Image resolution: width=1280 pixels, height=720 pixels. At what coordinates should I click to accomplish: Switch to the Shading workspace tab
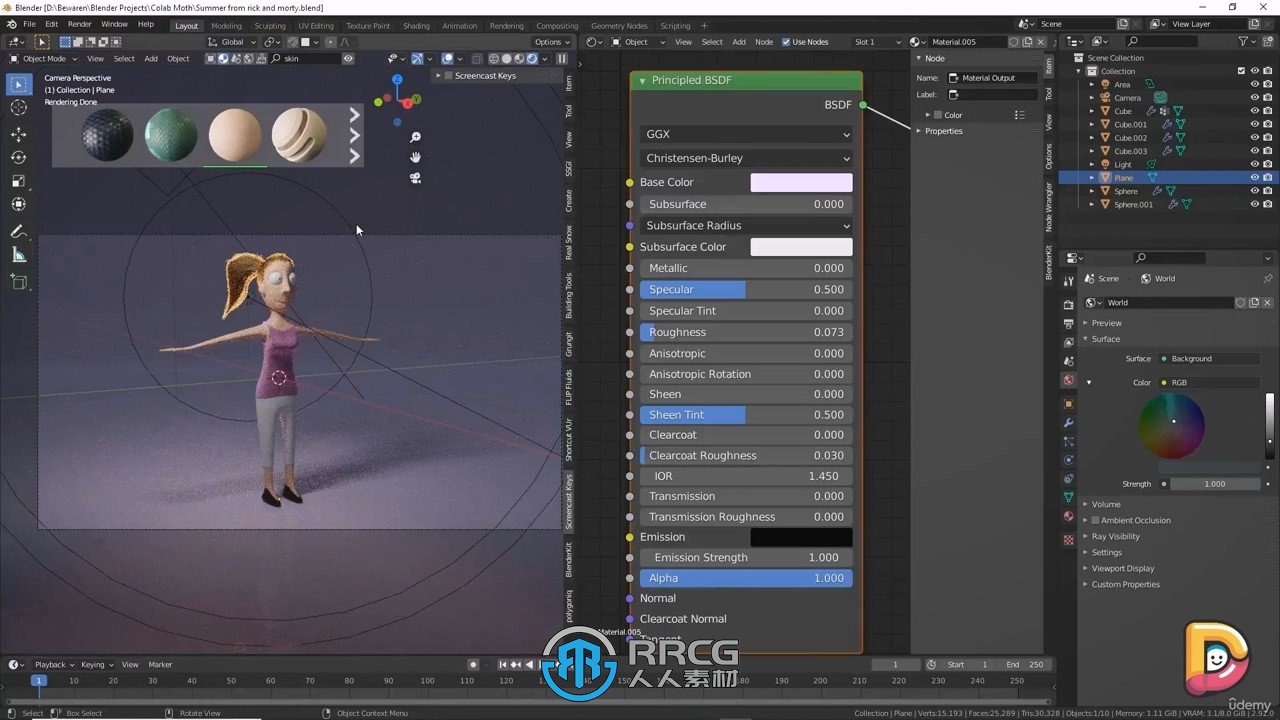click(x=416, y=26)
